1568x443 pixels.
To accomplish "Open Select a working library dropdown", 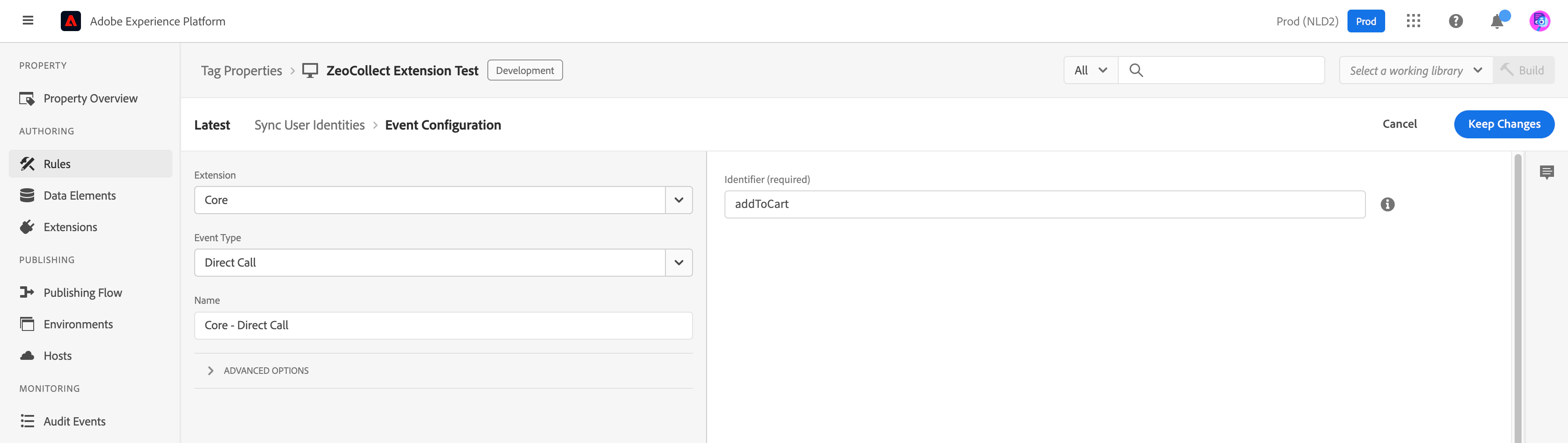I will pyautogui.click(x=1416, y=70).
